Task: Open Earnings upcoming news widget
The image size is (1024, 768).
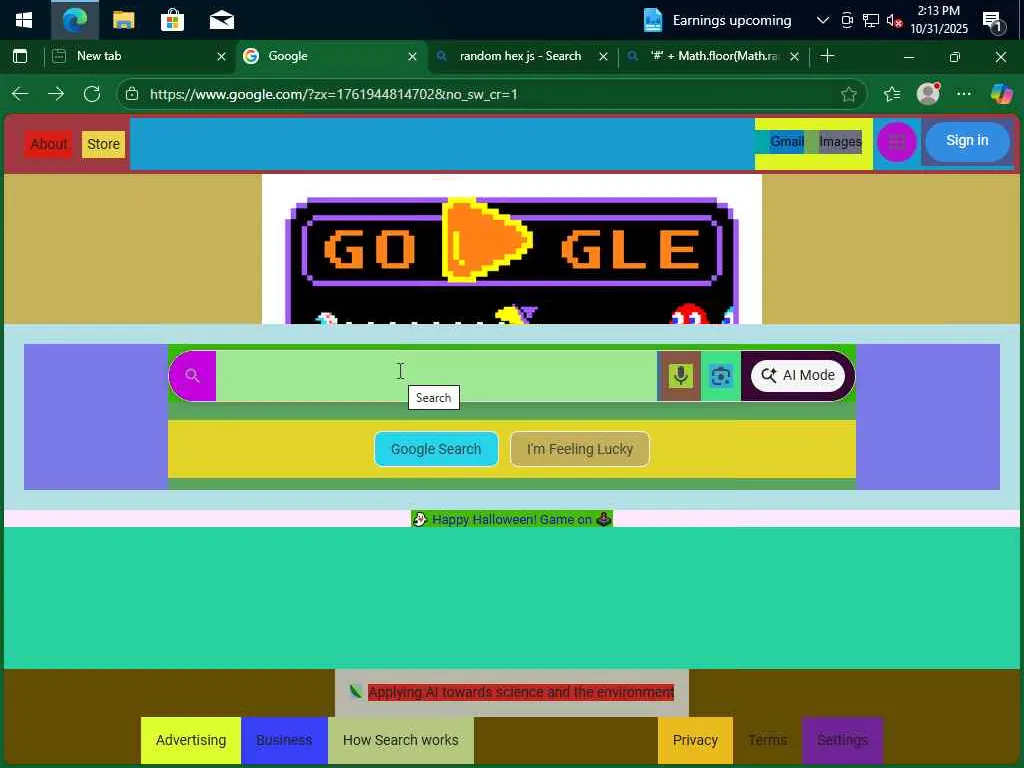Action: (717, 20)
